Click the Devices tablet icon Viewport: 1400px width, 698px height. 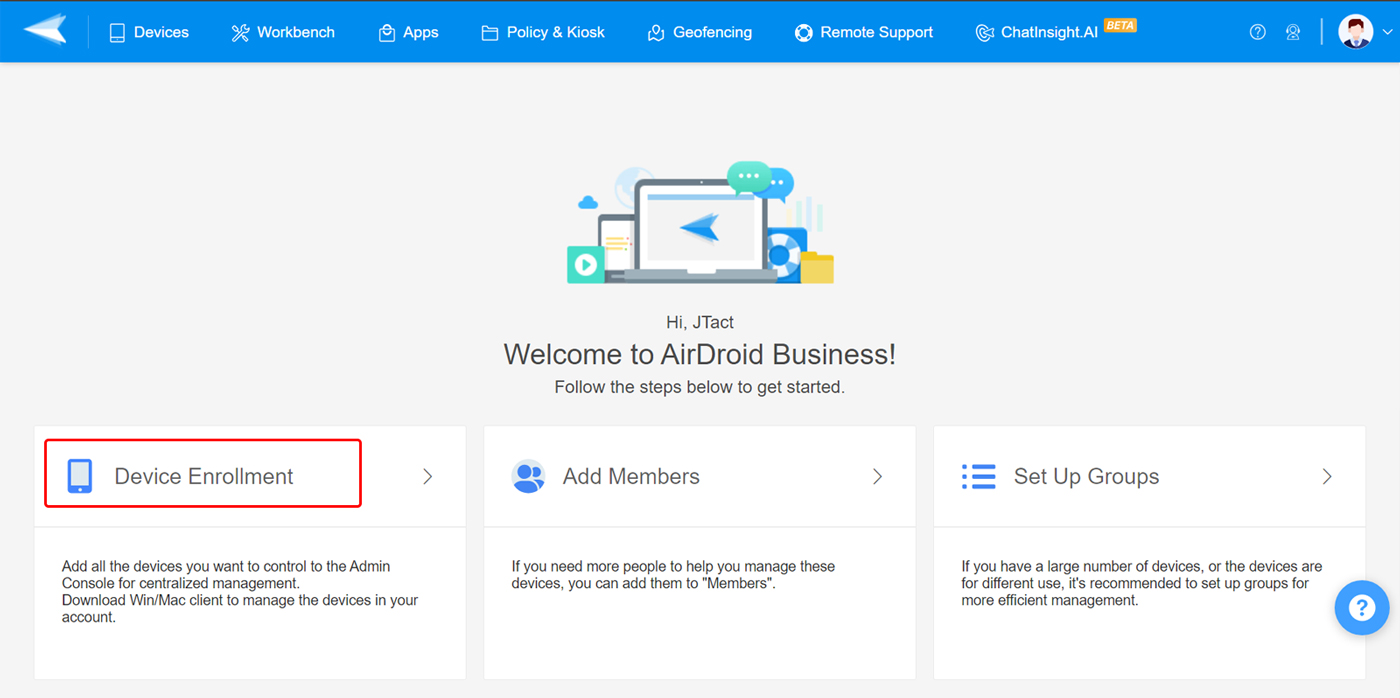tap(117, 33)
